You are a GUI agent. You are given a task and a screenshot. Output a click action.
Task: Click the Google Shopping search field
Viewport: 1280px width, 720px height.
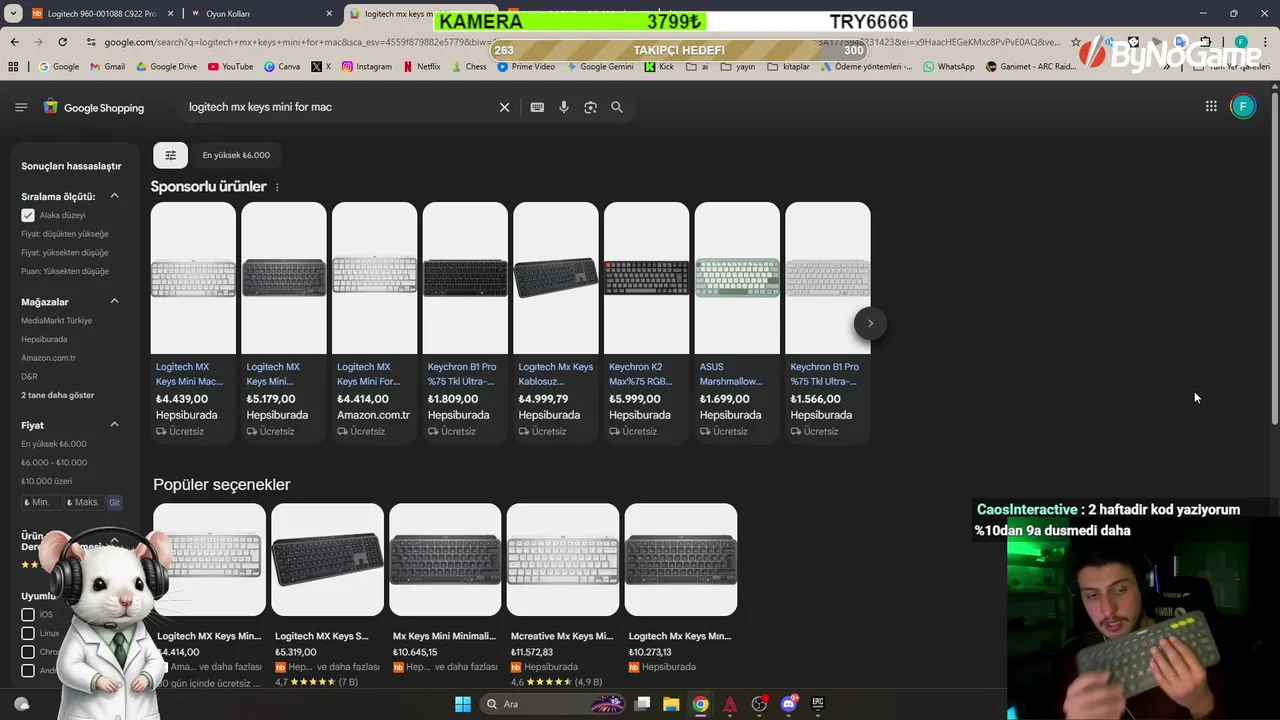pos(340,107)
